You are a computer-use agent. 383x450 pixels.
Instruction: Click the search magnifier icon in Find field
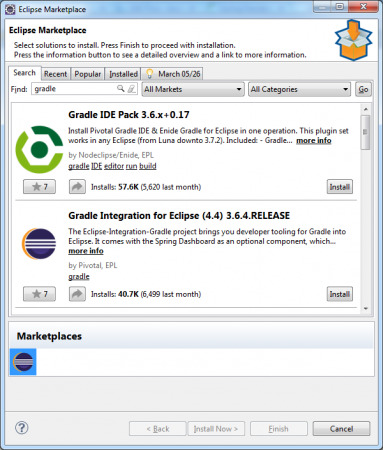tap(120, 89)
